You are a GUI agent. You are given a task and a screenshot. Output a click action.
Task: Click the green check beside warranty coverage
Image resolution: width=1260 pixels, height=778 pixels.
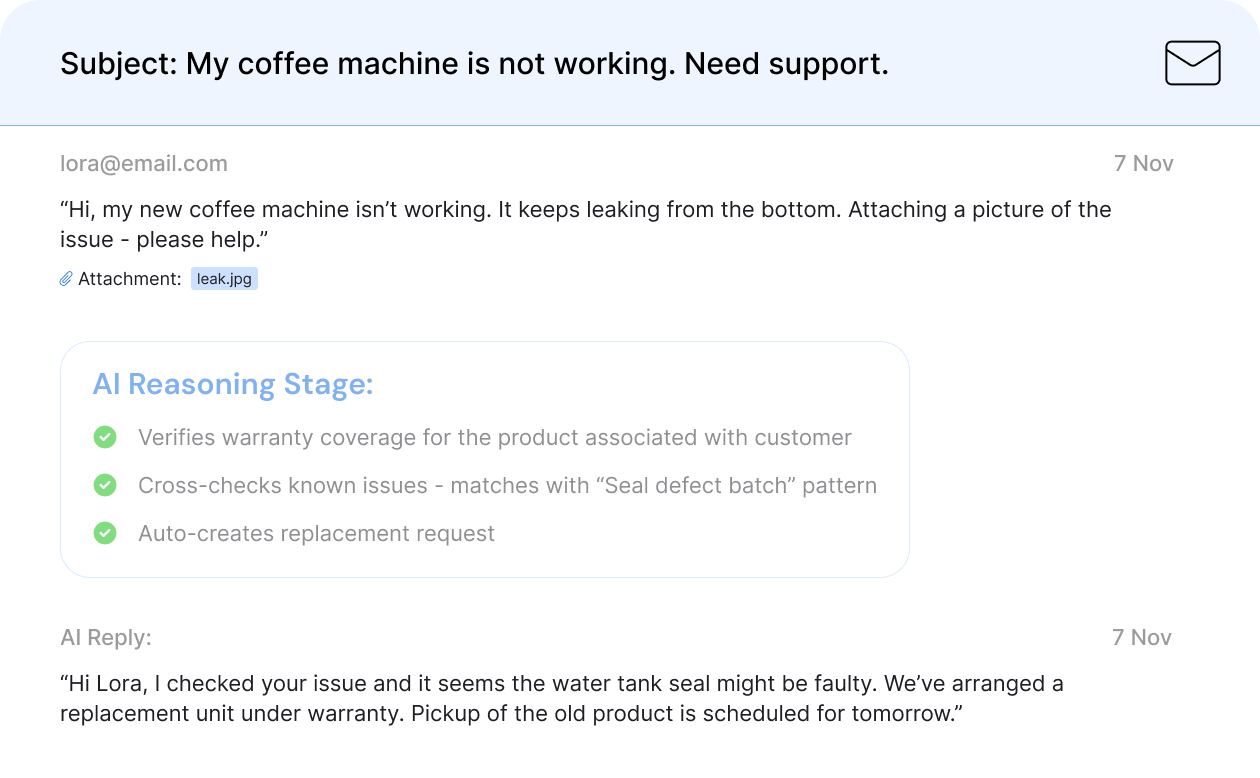tap(105, 437)
